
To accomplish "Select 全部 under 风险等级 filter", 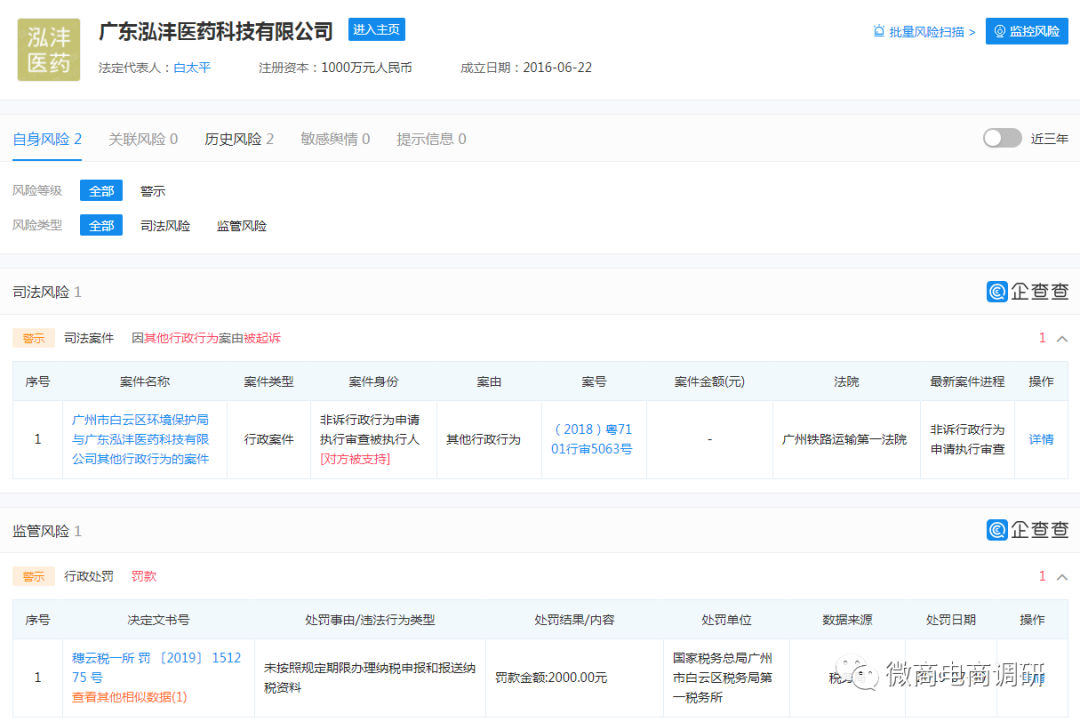I will coord(101,191).
